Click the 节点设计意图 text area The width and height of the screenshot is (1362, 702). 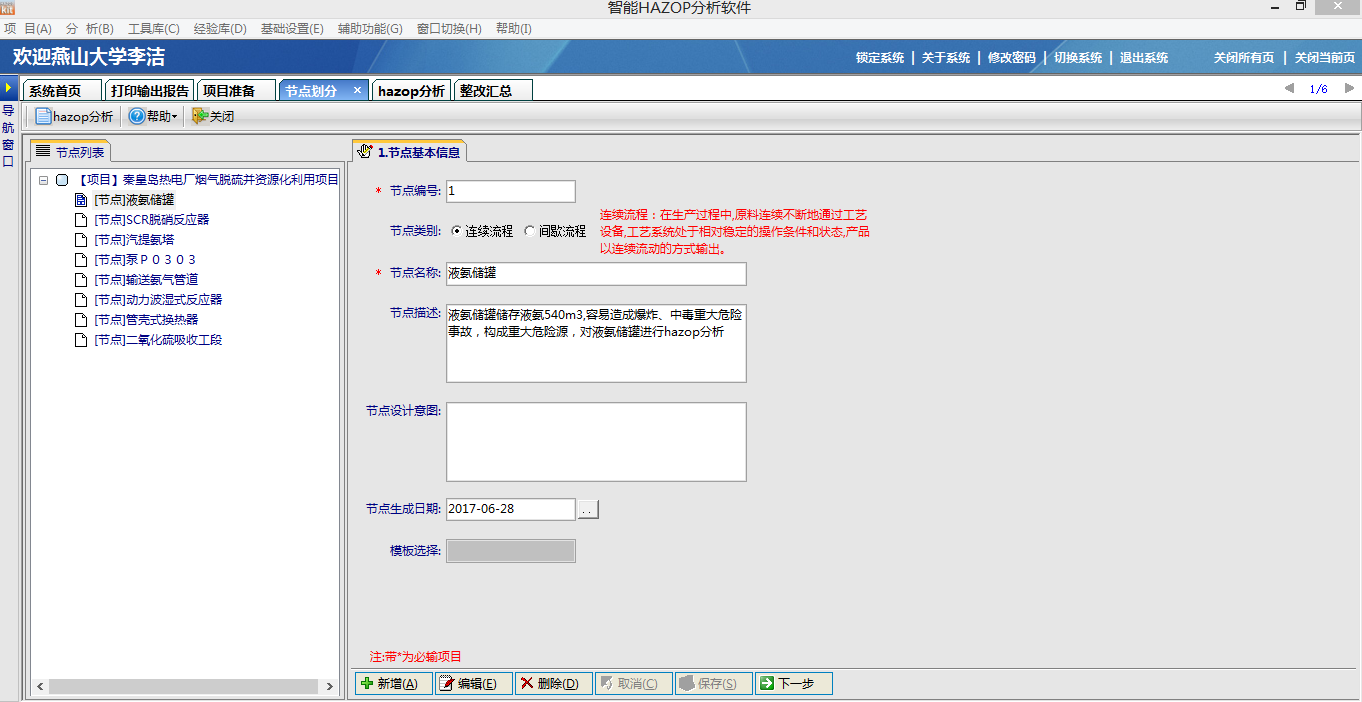[x=596, y=442]
